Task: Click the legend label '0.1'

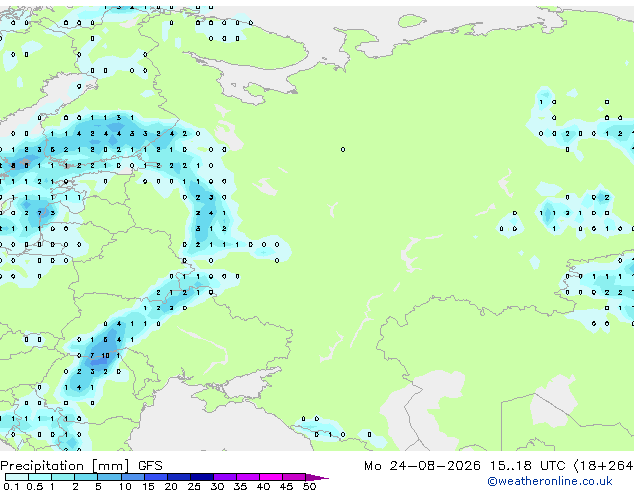Action: (x=10, y=486)
